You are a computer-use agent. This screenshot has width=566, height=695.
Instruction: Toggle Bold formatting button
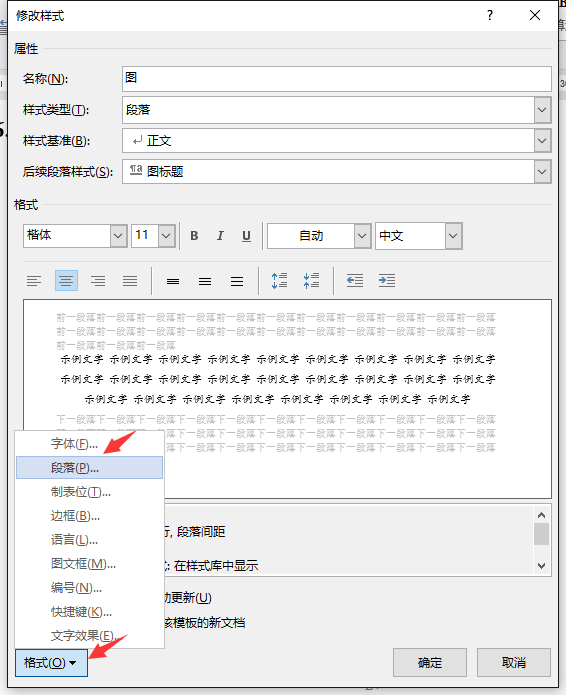194,236
